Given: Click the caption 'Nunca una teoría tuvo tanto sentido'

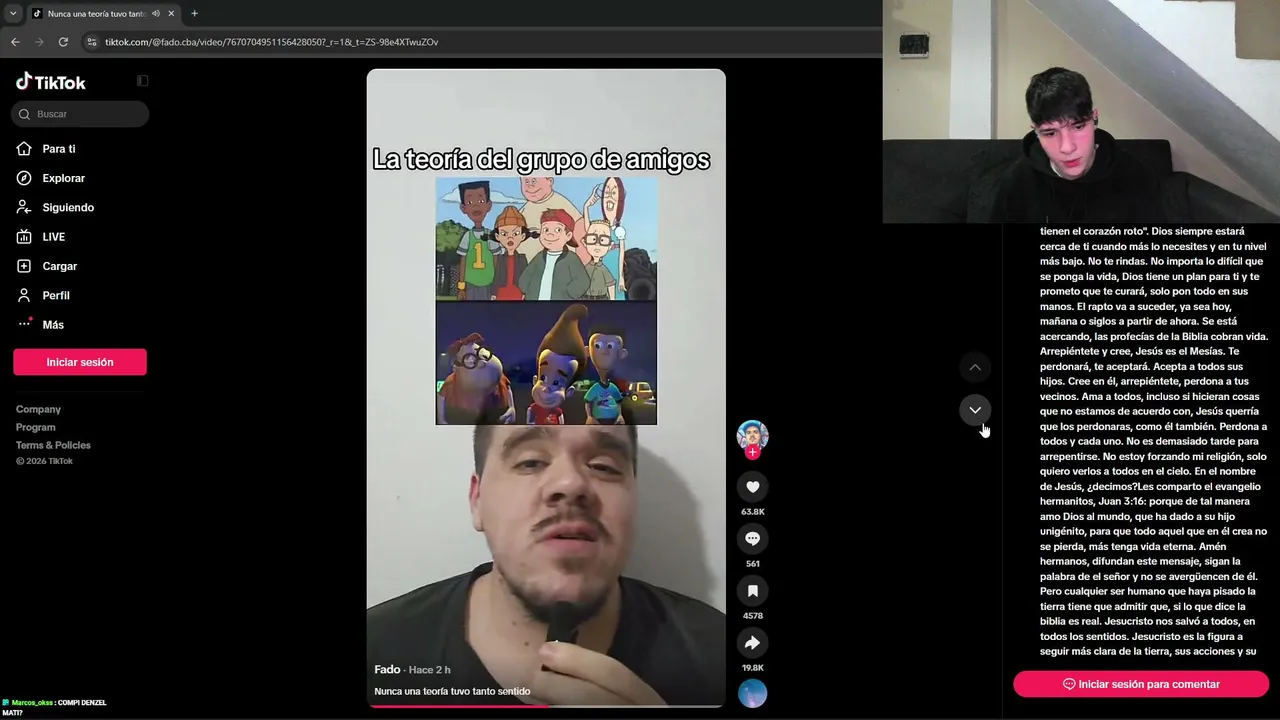Looking at the screenshot, I should click(x=452, y=691).
